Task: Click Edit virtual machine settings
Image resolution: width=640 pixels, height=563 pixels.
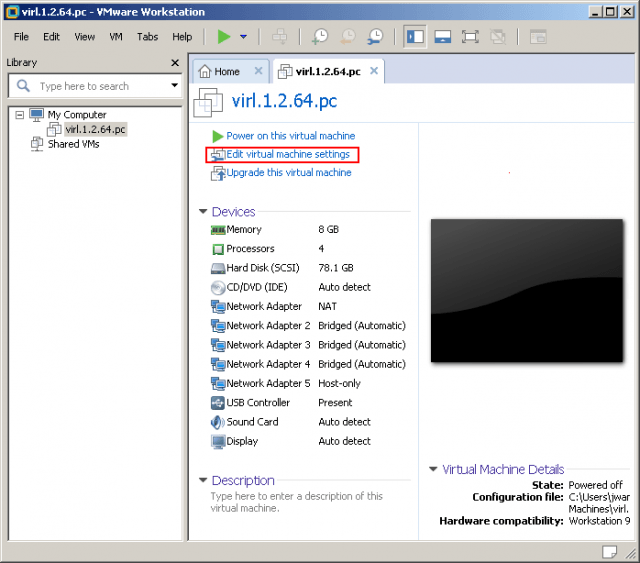Action: (288, 154)
